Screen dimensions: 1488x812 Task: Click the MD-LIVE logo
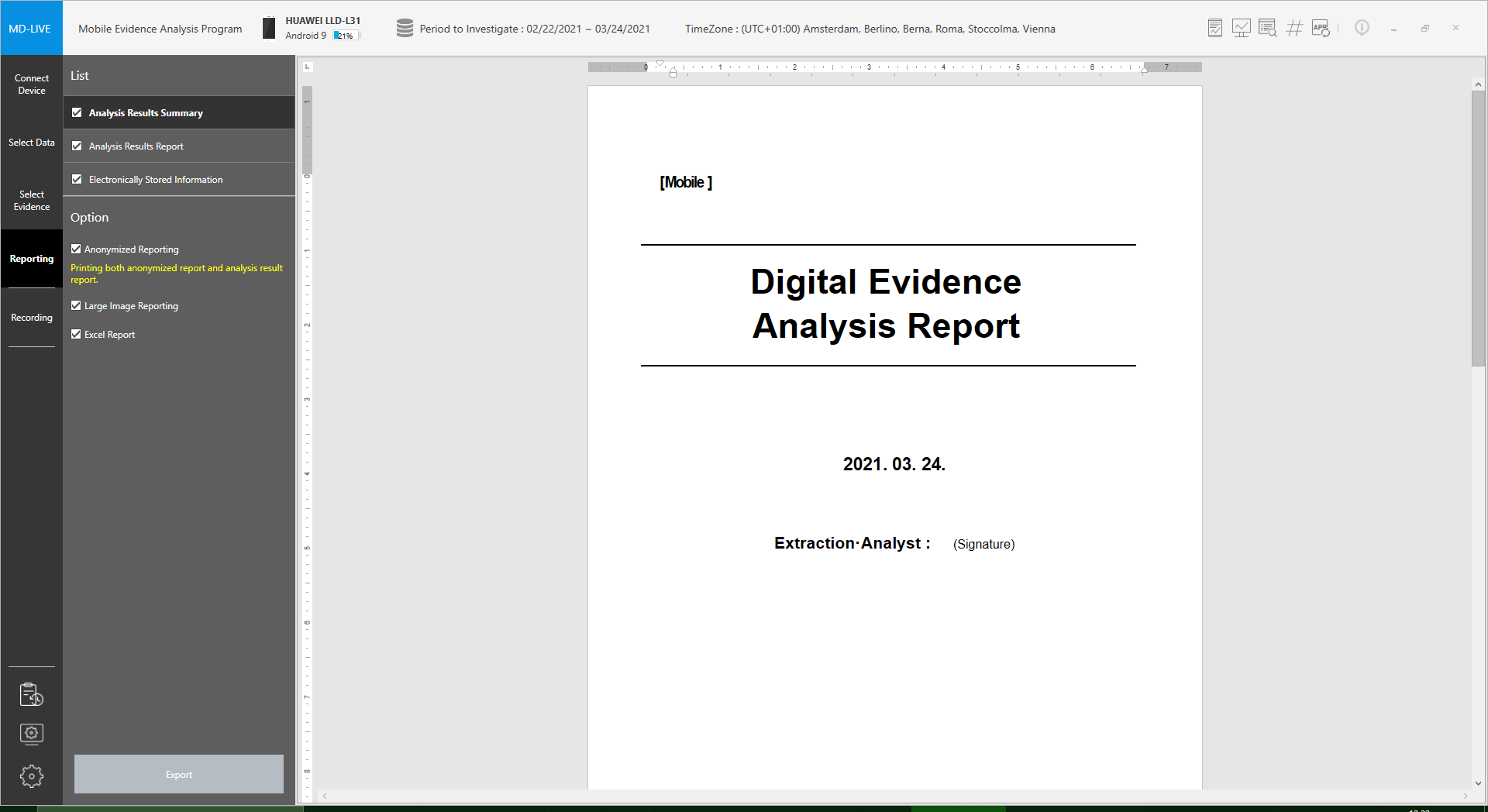31,28
